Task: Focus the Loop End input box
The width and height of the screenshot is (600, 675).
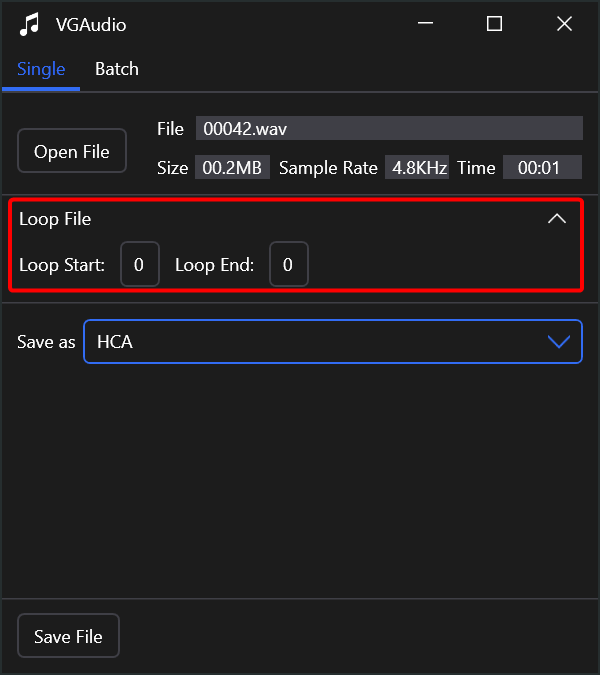Action: pos(289,264)
